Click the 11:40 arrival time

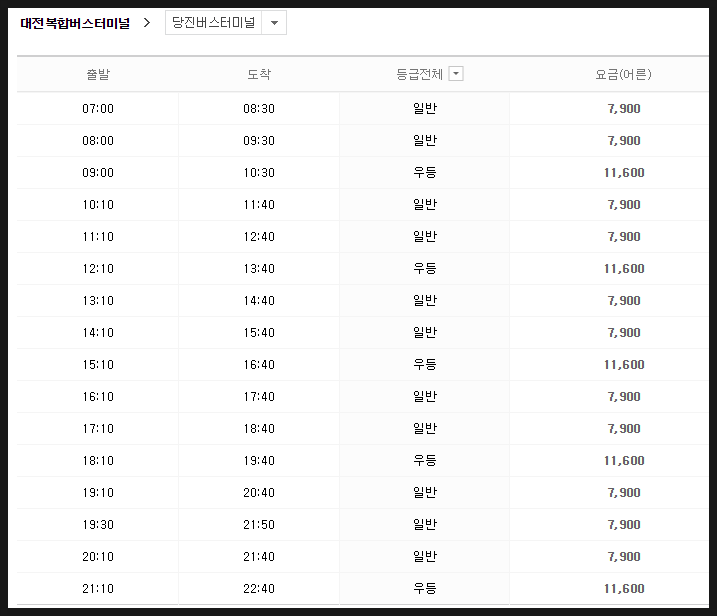click(x=259, y=204)
